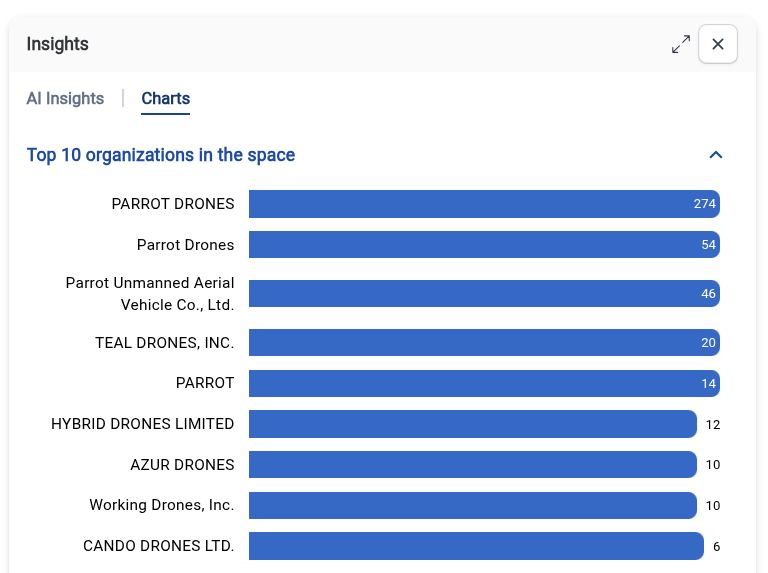Select the Parrot Drones bar showing 54
Image resolution: width=768 pixels, height=573 pixels.
click(484, 244)
